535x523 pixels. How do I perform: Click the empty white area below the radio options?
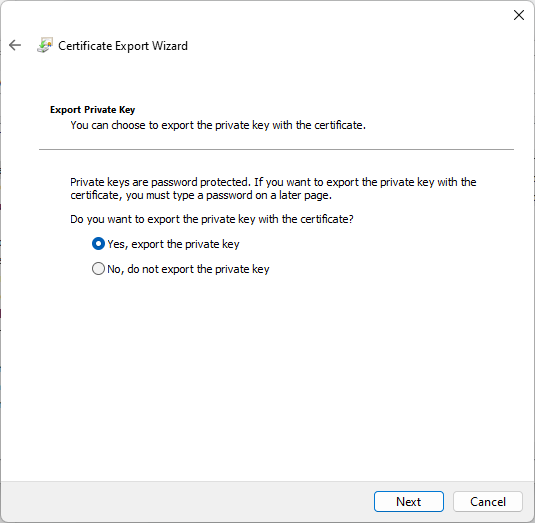(x=268, y=375)
